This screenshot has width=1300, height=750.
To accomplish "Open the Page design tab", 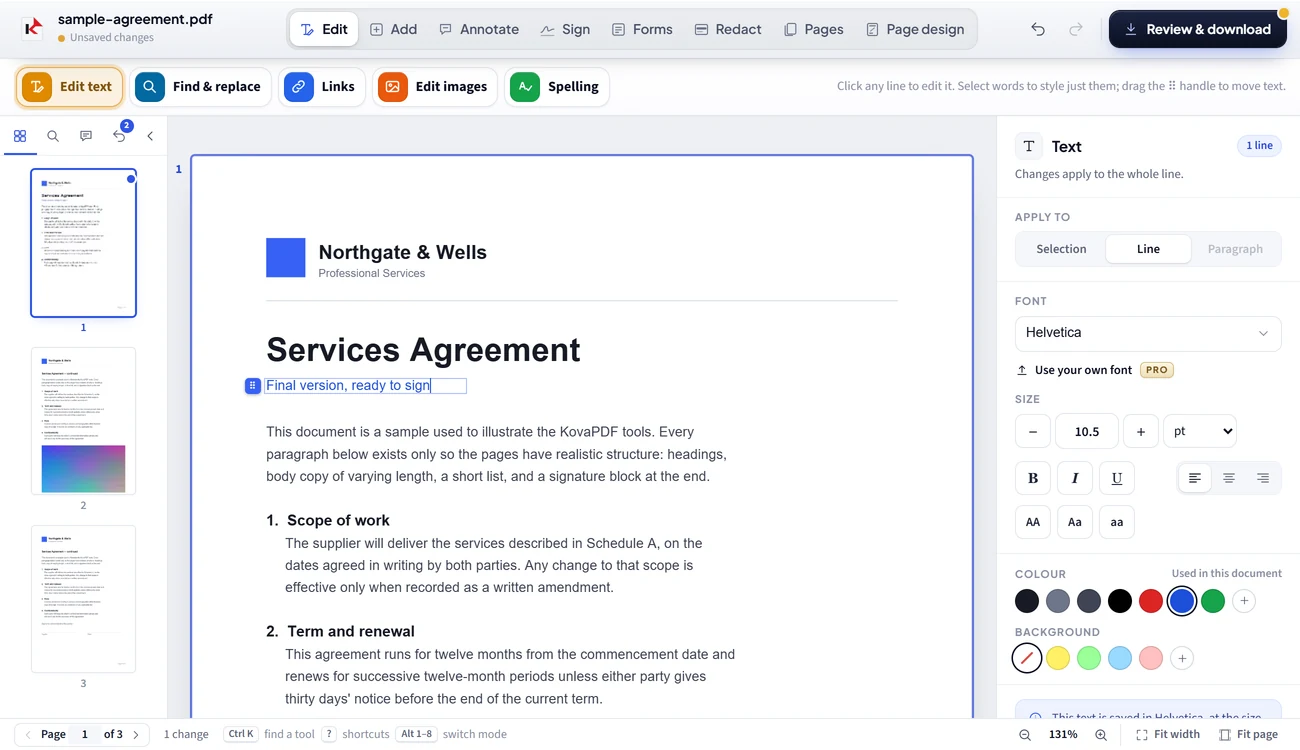I will (915, 29).
